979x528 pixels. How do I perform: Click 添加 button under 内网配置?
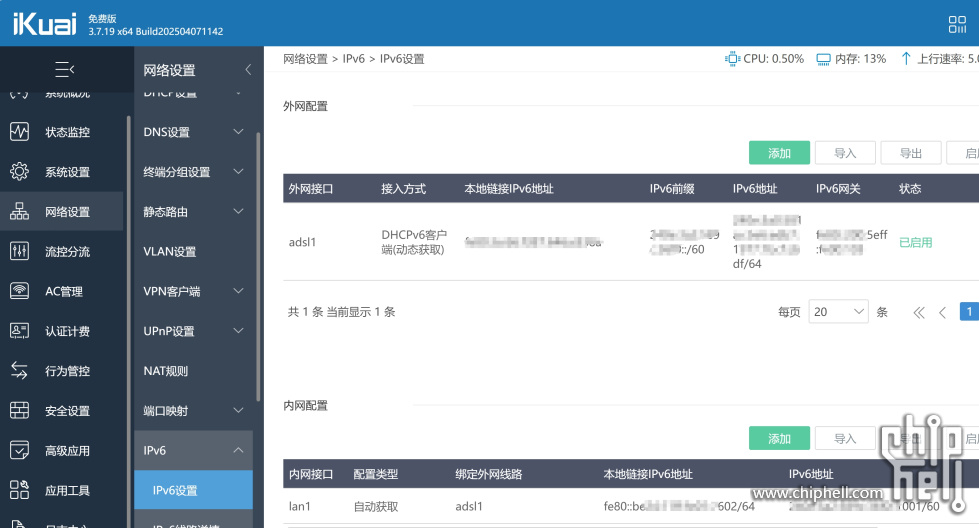[779, 438]
